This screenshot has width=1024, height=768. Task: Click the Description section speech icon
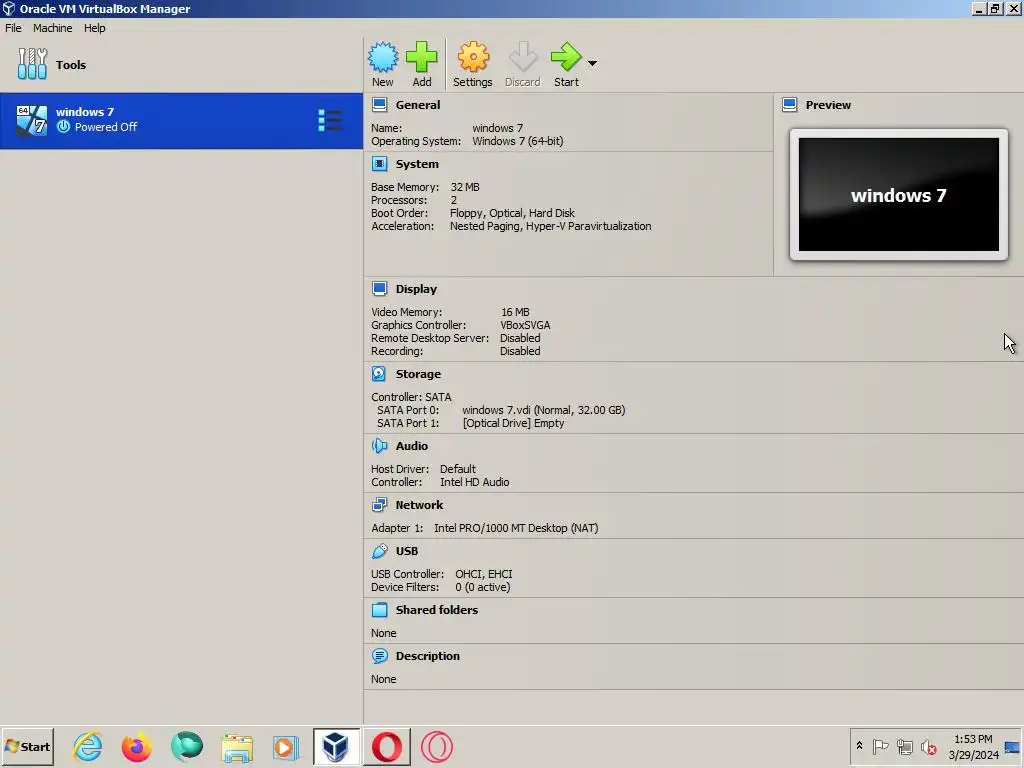click(x=379, y=656)
